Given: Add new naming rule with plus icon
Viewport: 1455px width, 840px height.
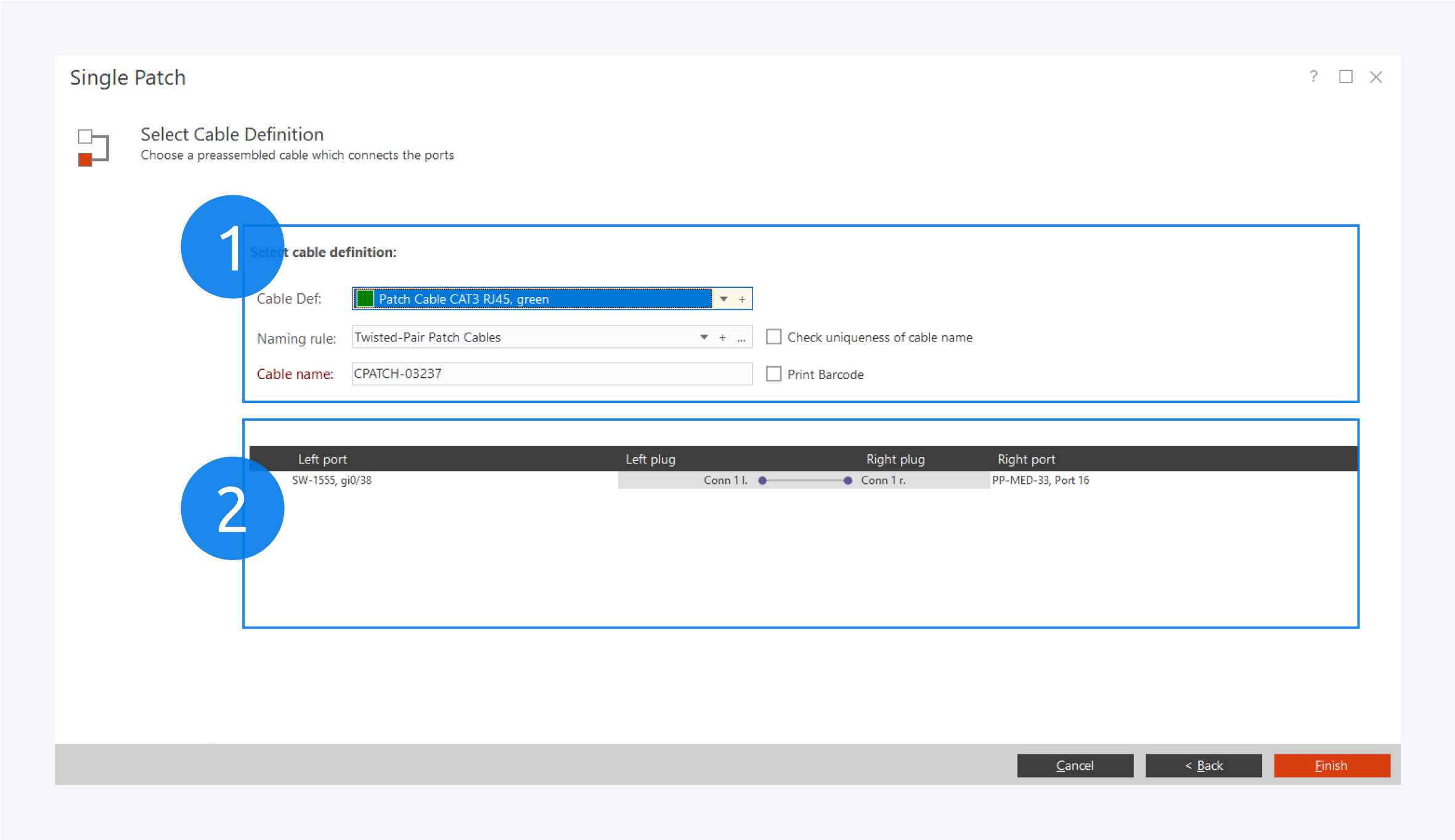Looking at the screenshot, I should 722,337.
